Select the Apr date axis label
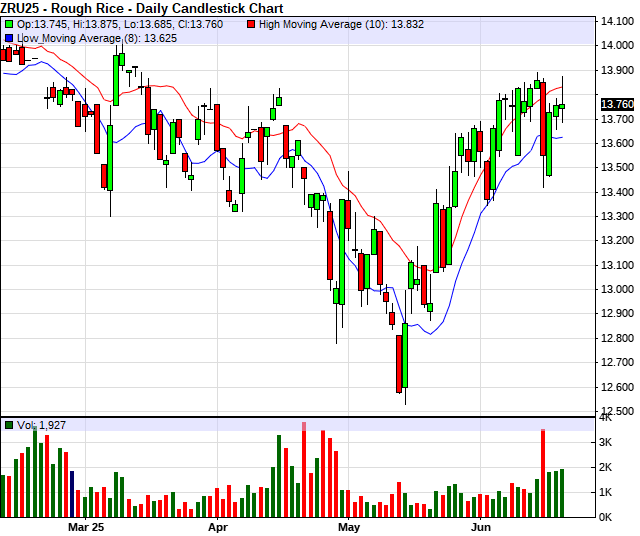 click(219, 525)
